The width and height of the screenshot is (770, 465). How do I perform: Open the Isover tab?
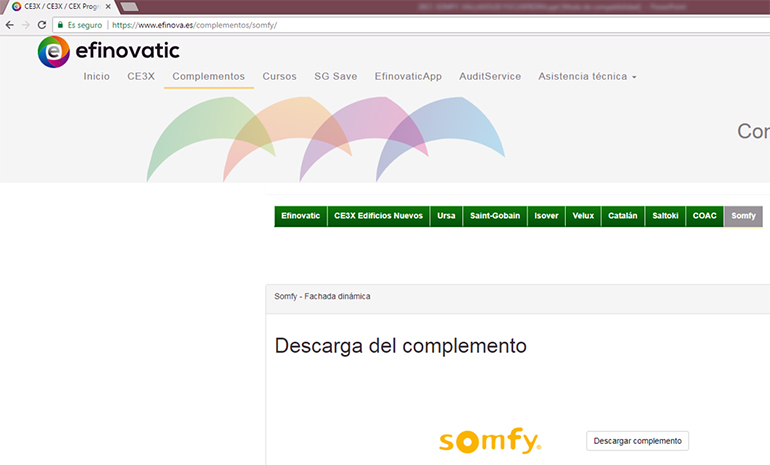(547, 216)
